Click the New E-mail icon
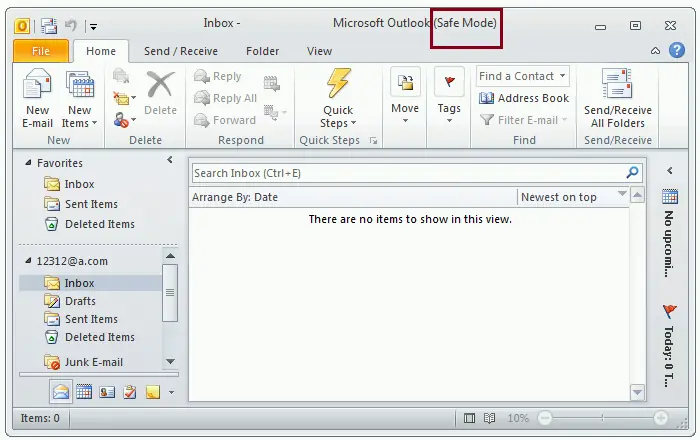 tap(37, 83)
